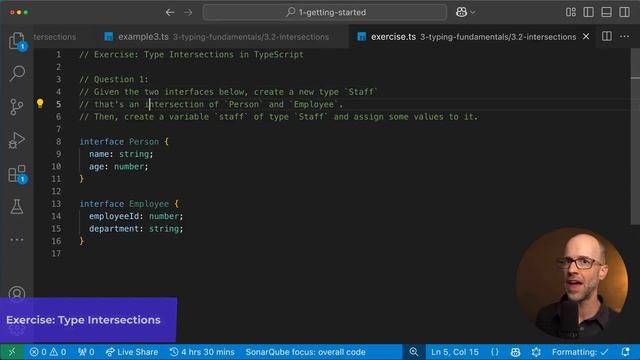Switch to the partially visible 'tersections' tab

pyautogui.click(x=55, y=37)
